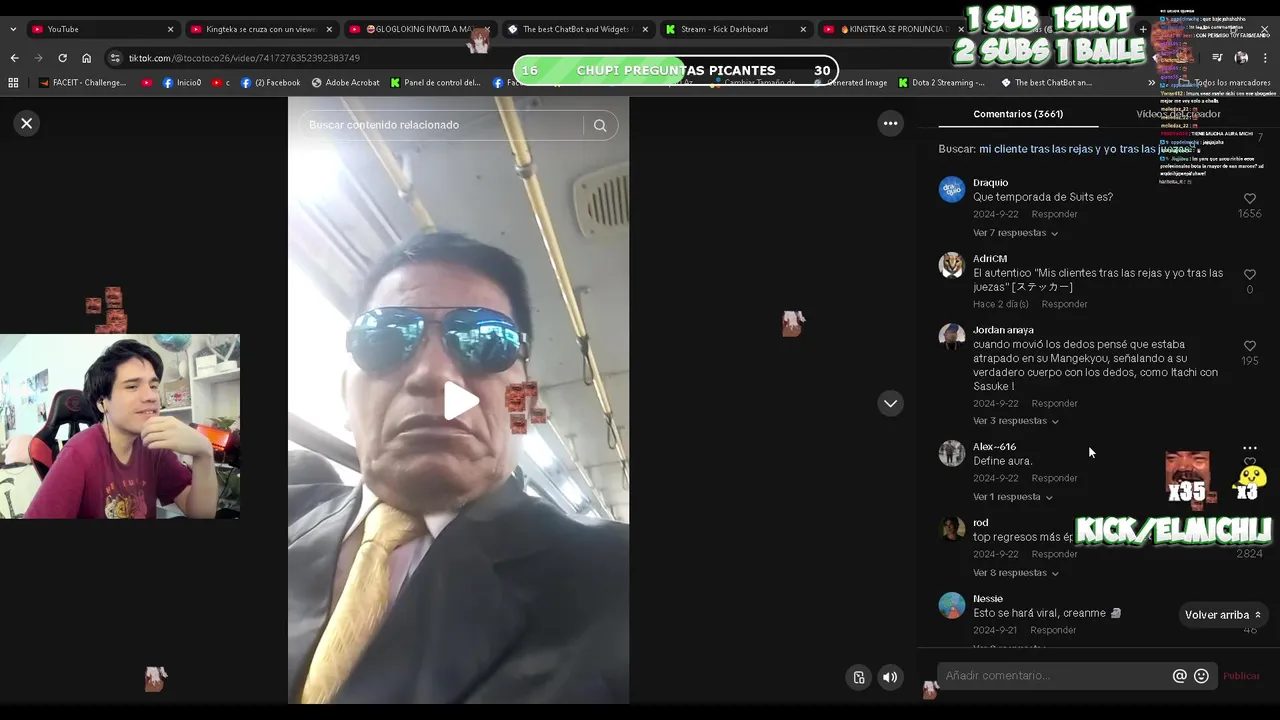The width and height of the screenshot is (1280, 720).
Task: Like Draquio's comment with heart
Action: tap(1249, 199)
